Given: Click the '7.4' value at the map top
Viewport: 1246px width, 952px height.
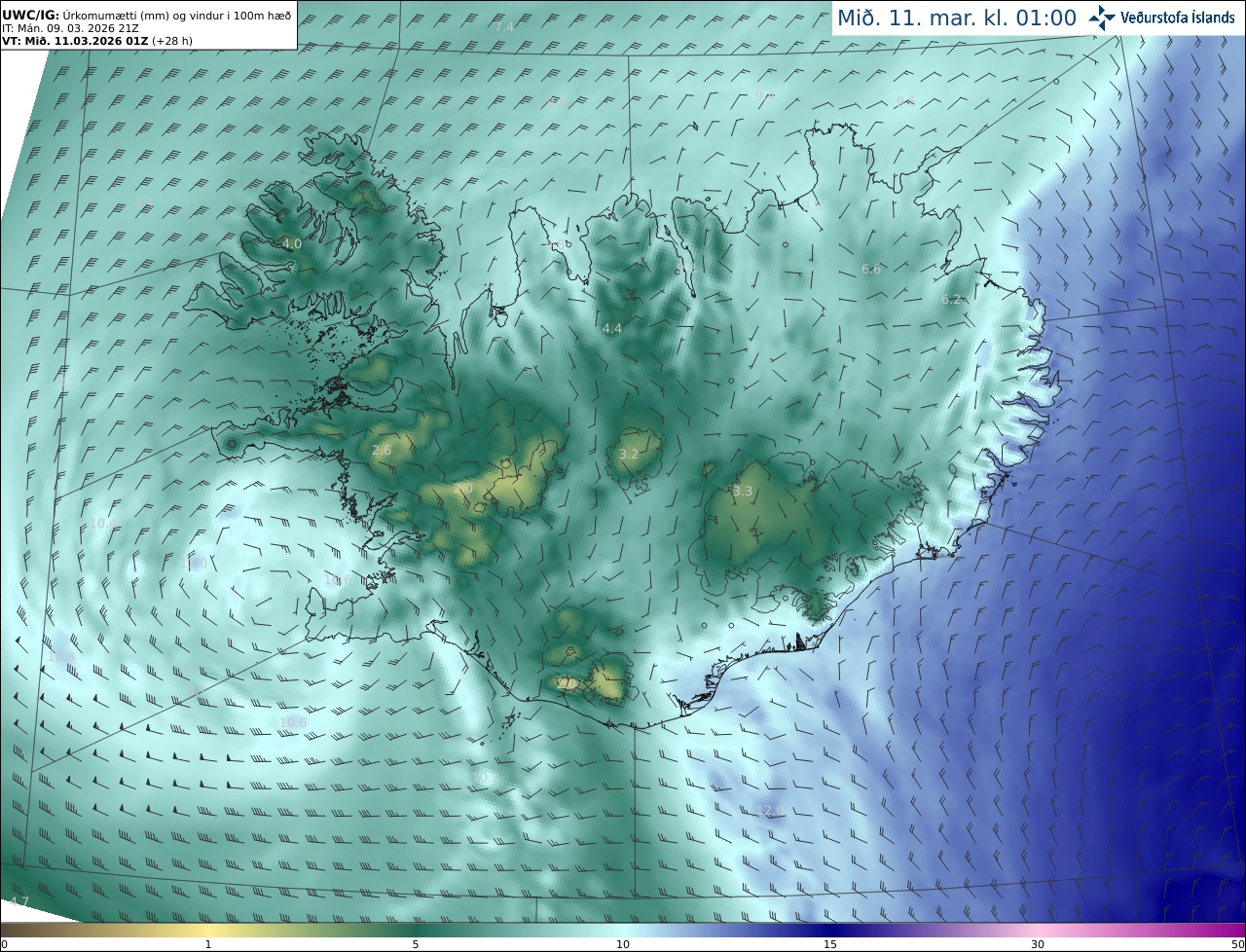Looking at the screenshot, I should pos(504,26).
